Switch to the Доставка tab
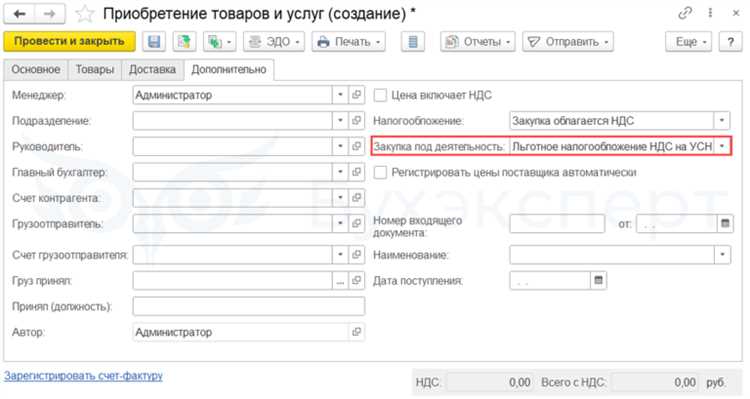This screenshot has height=399, width=750. 153,70
